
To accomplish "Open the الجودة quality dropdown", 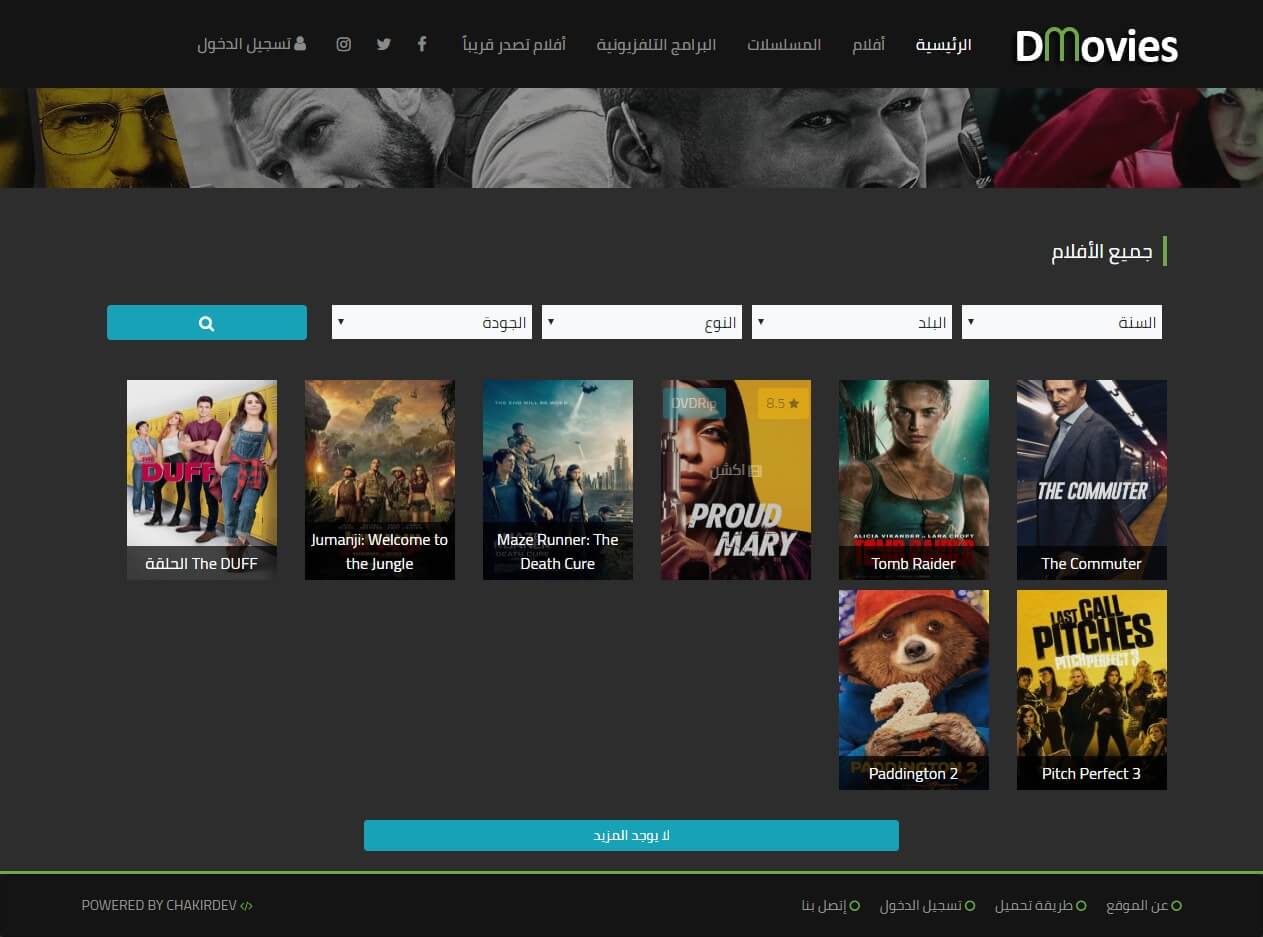I will [x=431, y=323].
